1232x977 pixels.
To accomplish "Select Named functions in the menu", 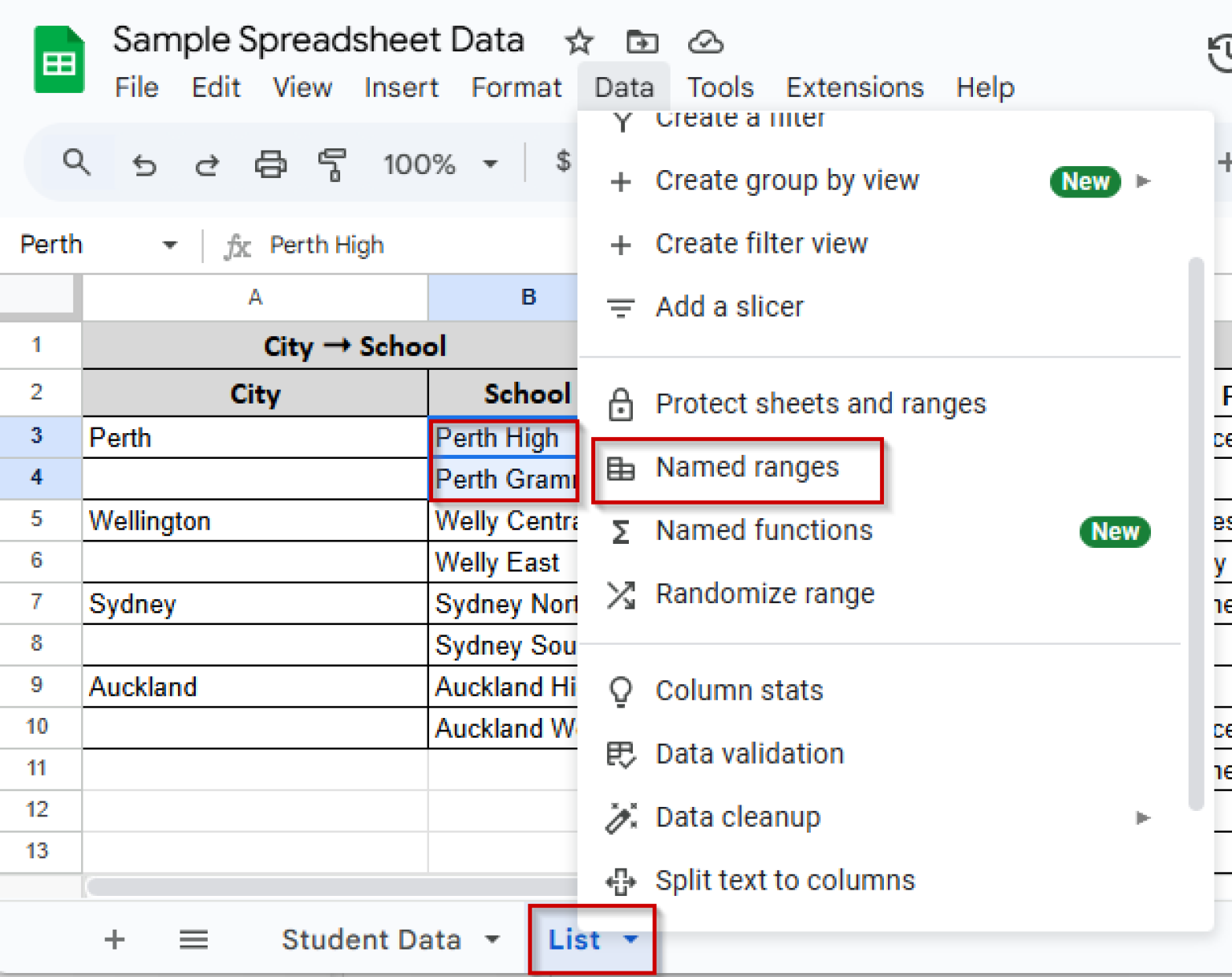I will pos(763,530).
